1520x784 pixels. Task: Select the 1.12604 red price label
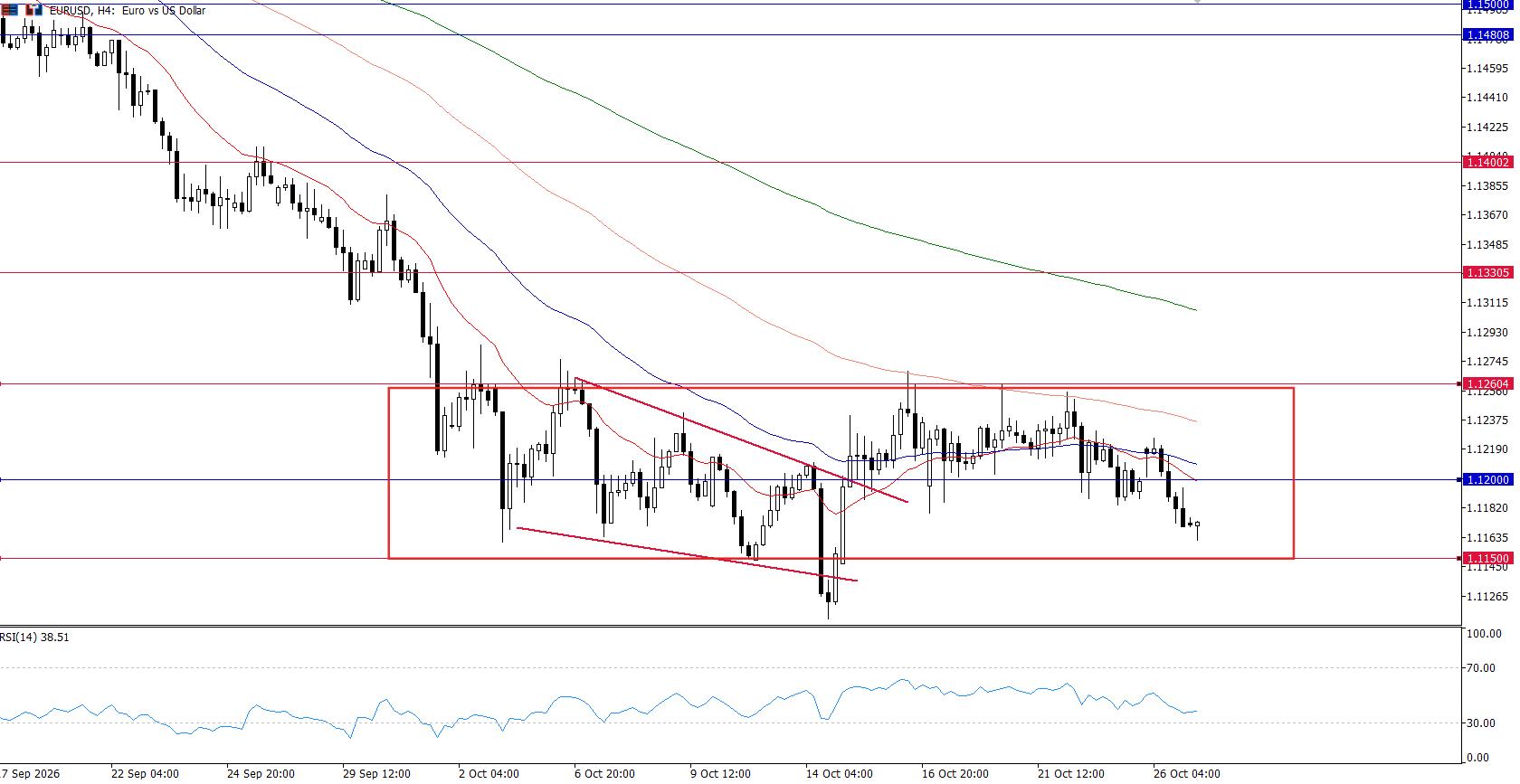(x=1487, y=383)
